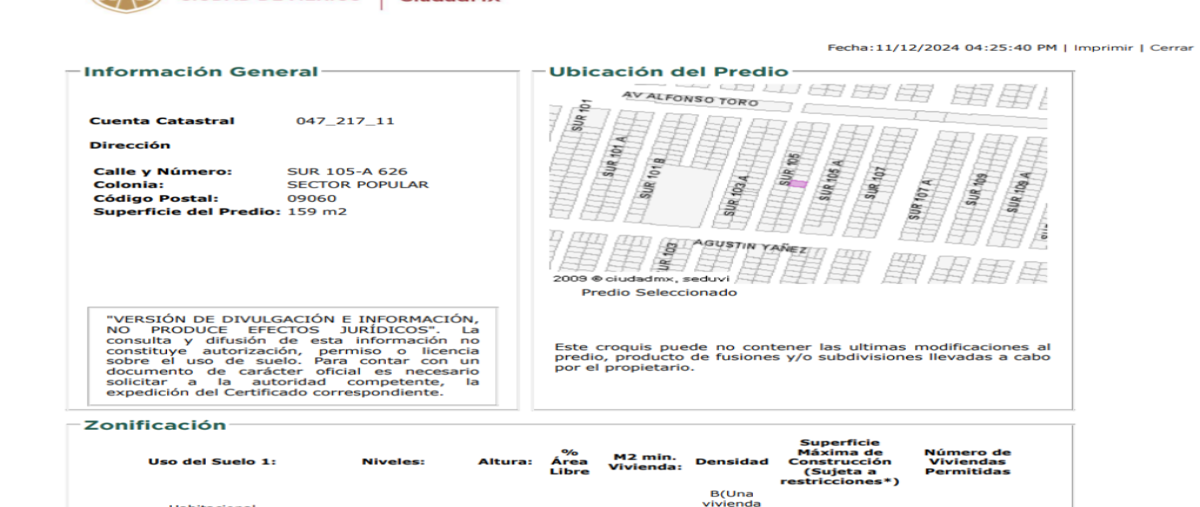This screenshot has height=507, width=1200.
Task: Click the 'Cuenta Catastral' label
Action: (x=162, y=121)
